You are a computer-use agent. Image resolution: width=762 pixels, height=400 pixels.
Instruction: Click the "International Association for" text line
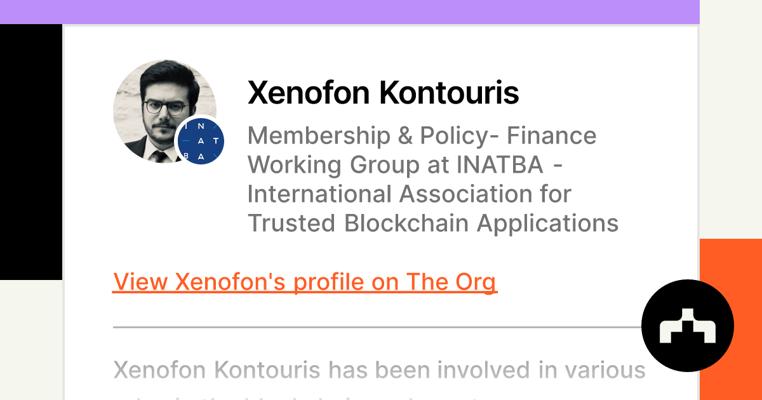408,193
